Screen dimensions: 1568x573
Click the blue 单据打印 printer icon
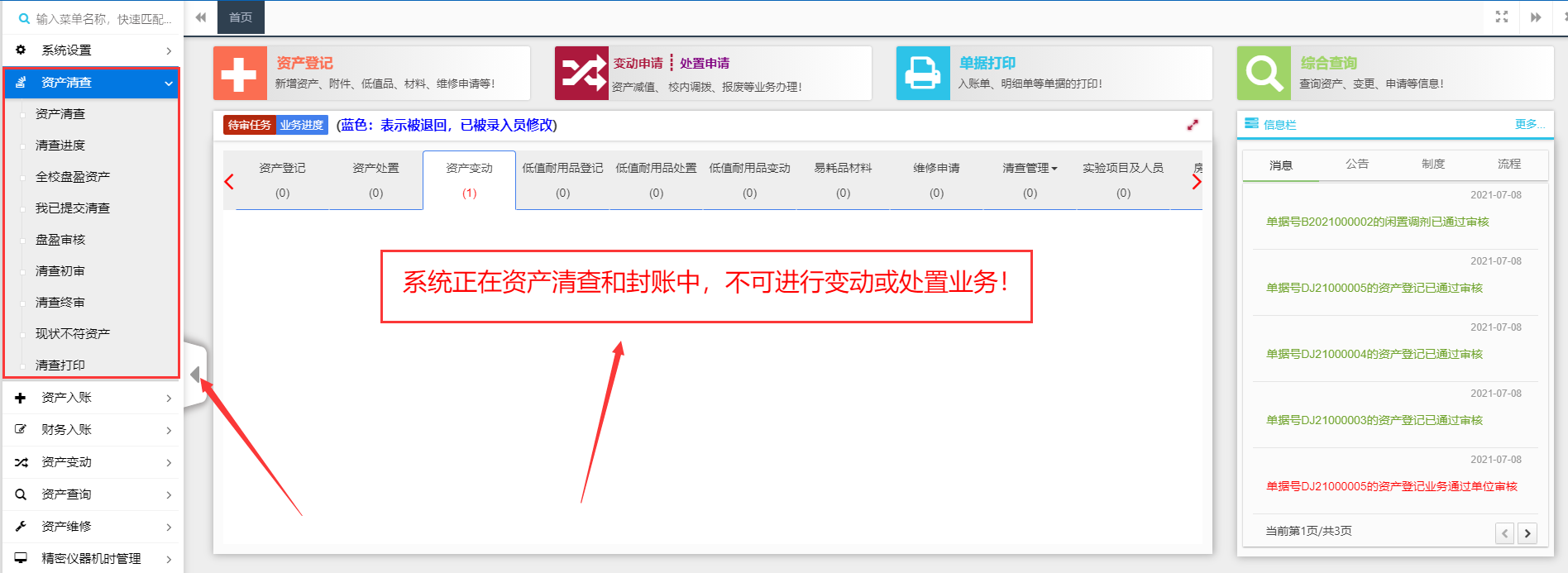tap(923, 73)
